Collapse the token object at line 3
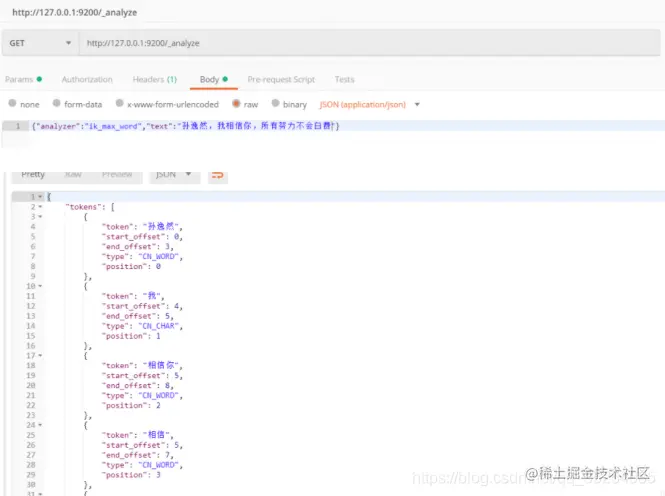Viewport: 665px width, 496px height. pos(40,217)
